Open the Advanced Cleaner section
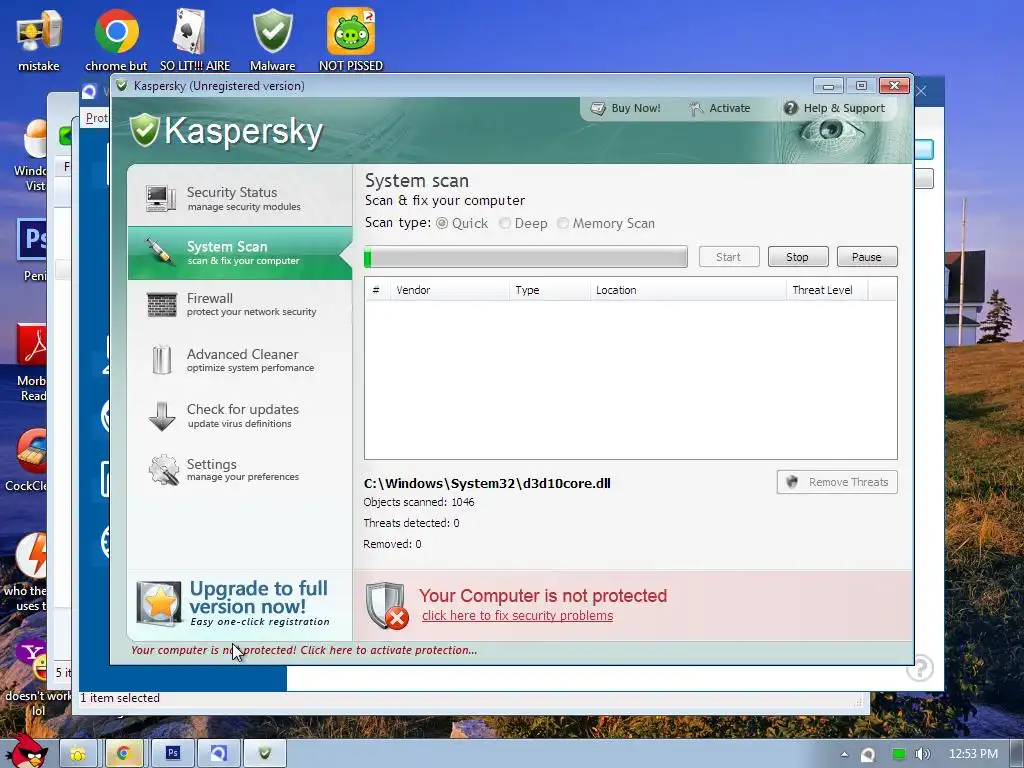This screenshot has height=768, width=1024. (240, 360)
